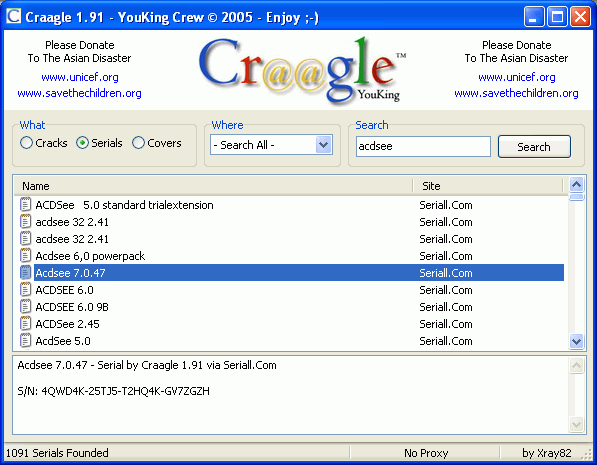Click the document icon beside Acdsee 6,0 powerpack

[x=25, y=256]
